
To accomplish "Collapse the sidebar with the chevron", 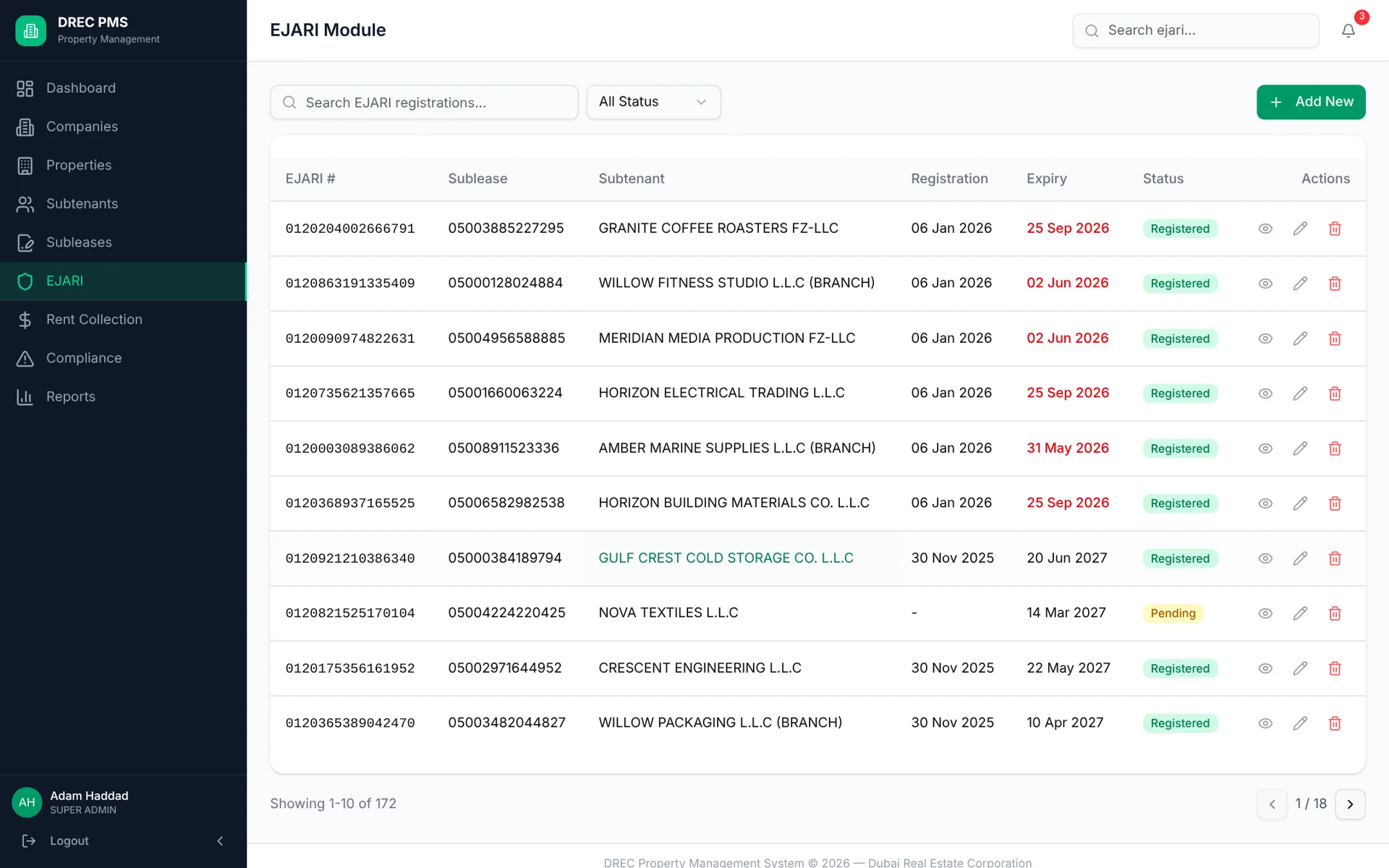I will click(220, 841).
